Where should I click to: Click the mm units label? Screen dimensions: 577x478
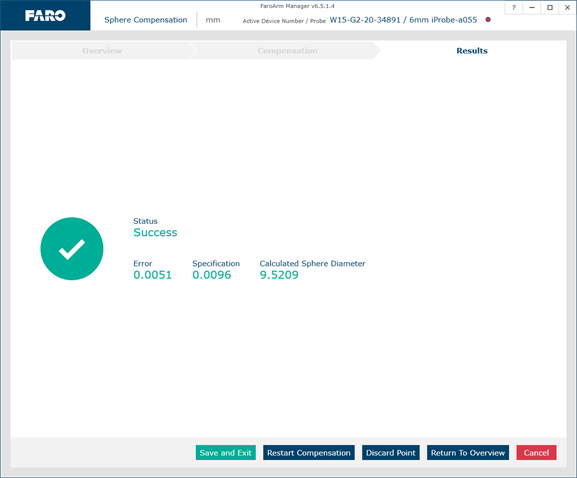click(x=213, y=20)
